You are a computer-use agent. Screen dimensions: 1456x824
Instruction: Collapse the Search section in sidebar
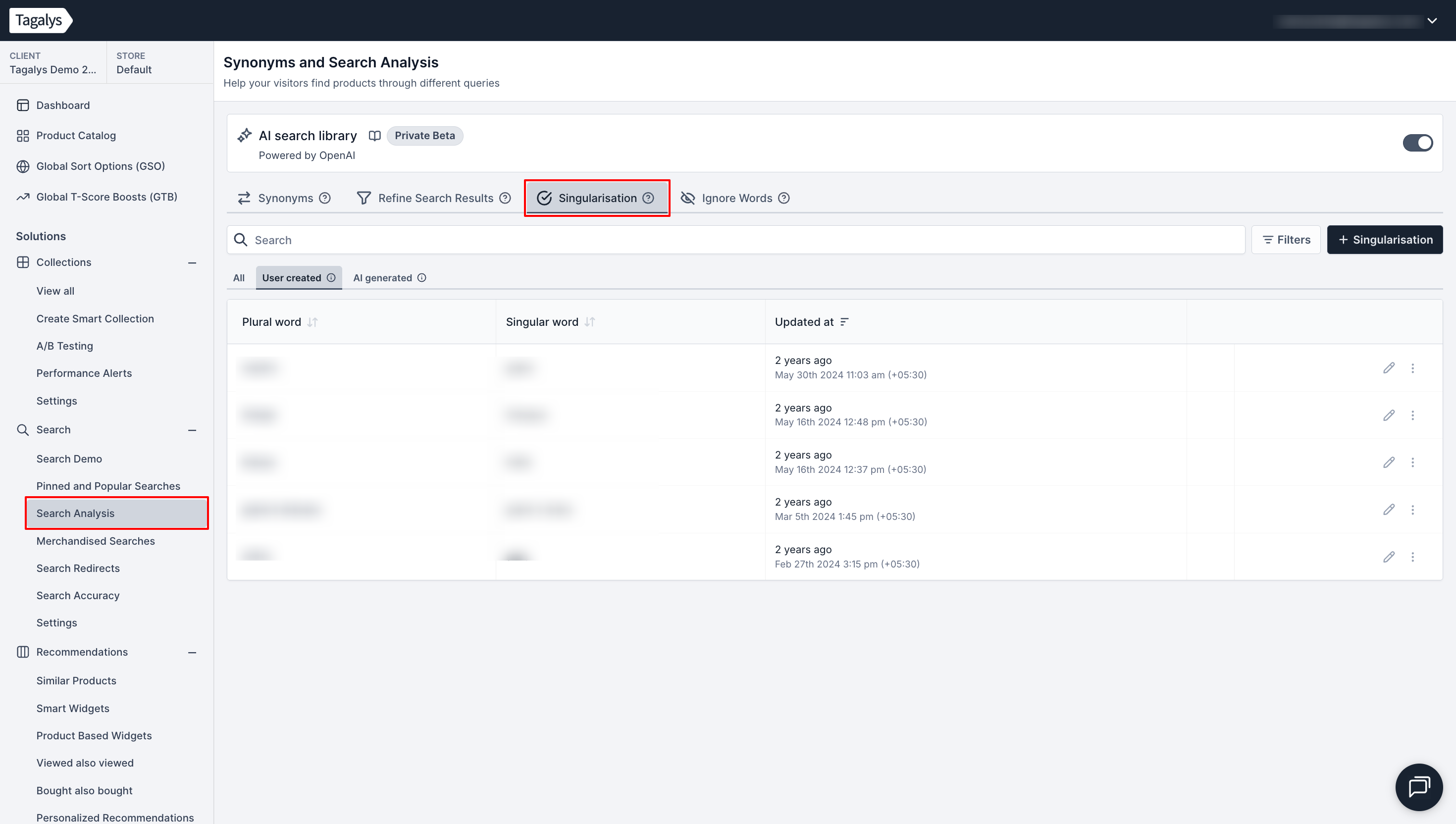click(x=192, y=430)
